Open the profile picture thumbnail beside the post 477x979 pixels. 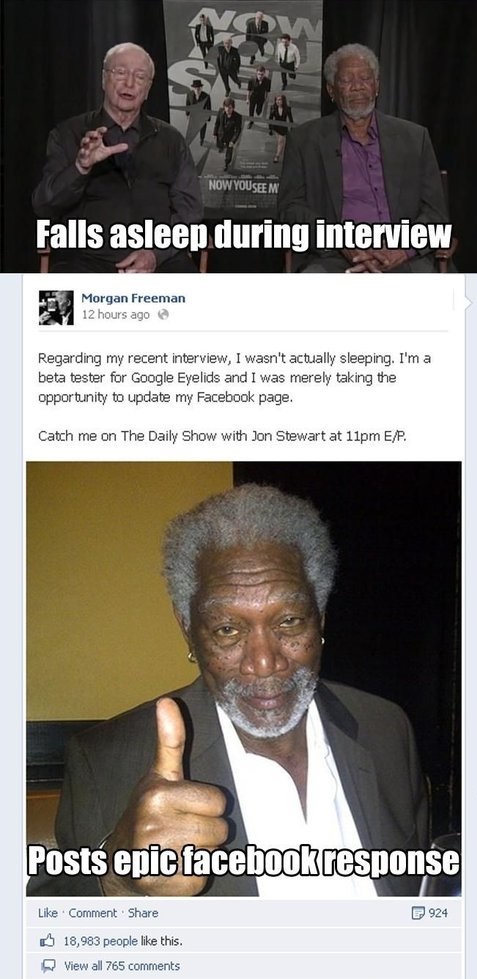pos(56,307)
